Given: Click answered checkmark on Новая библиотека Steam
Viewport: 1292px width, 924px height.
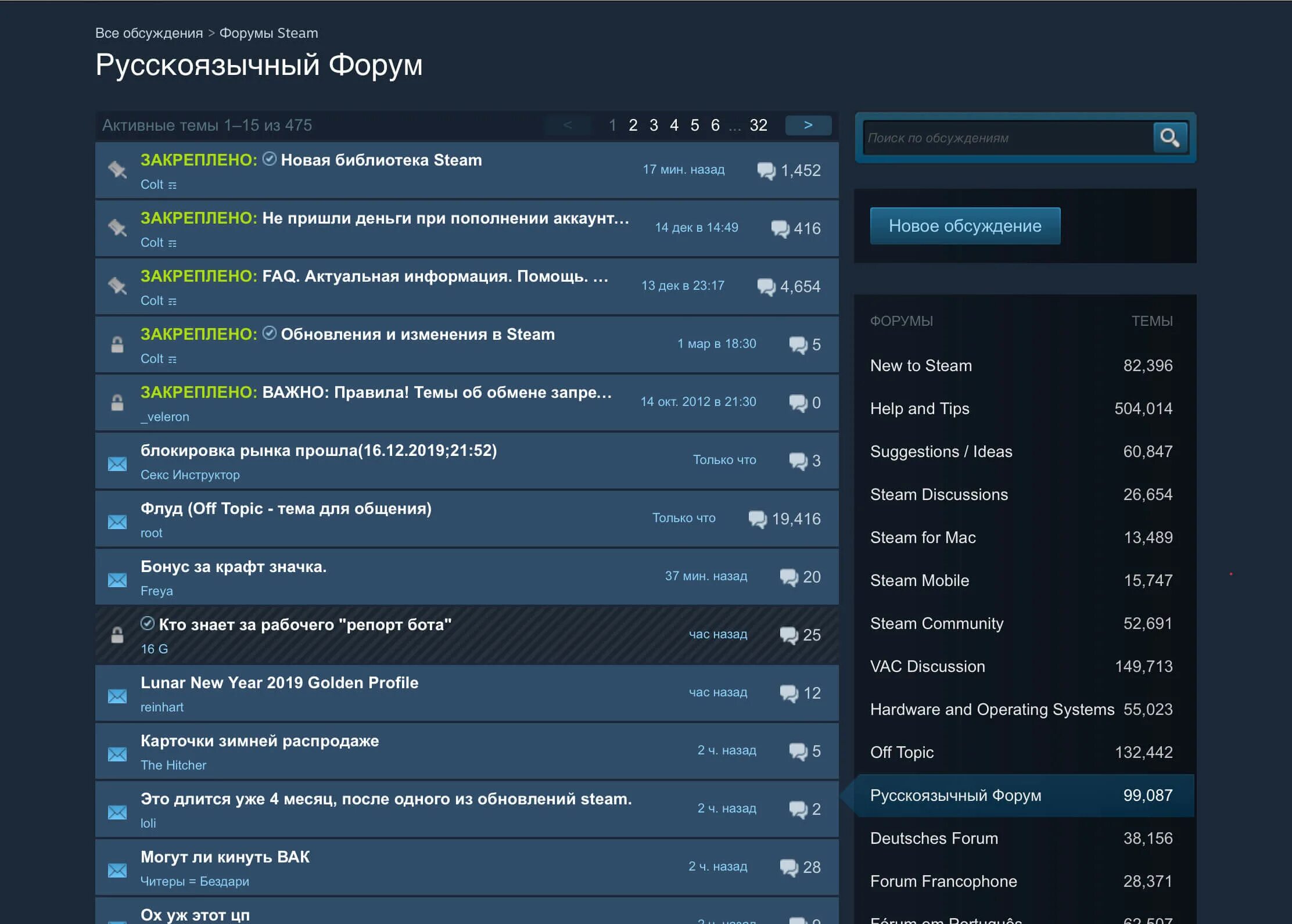Looking at the screenshot, I should pos(270,159).
